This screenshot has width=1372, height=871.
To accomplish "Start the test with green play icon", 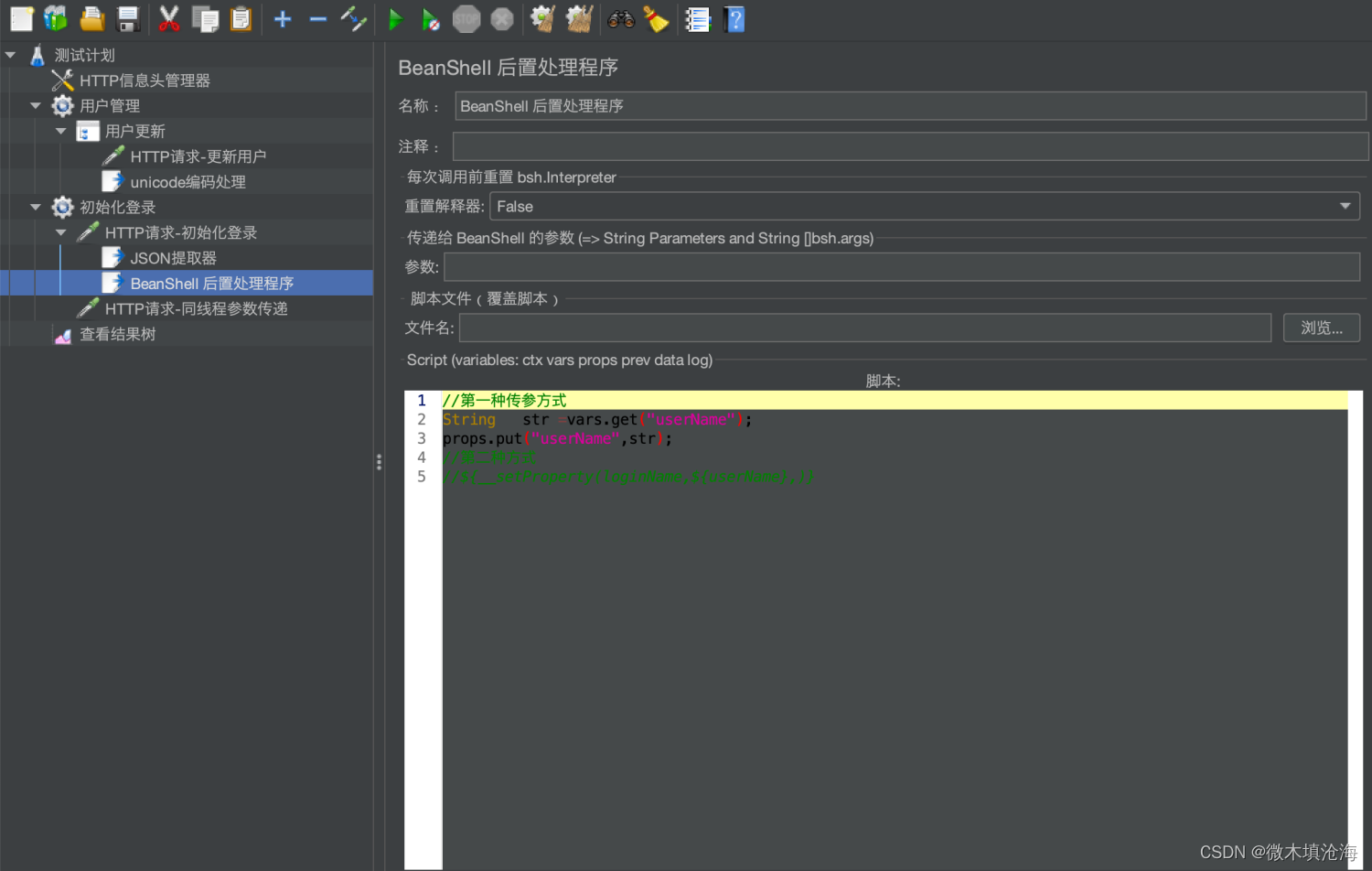I will tap(395, 19).
